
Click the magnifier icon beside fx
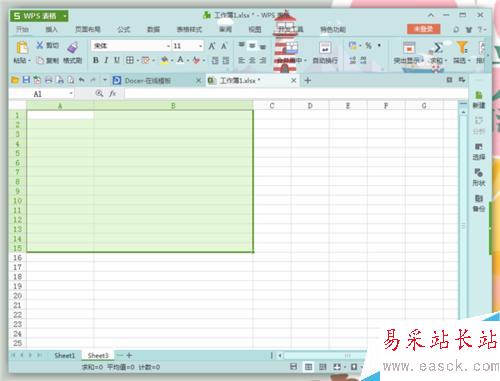click(99, 93)
